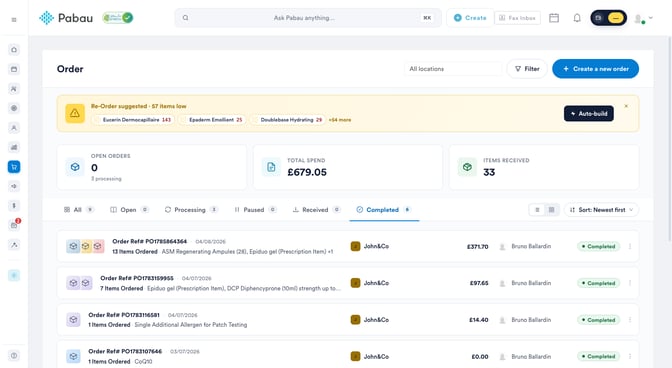Open the kebab menu for the £371.70 order
The width and height of the screenshot is (672, 368).
pyautogui.click(x=630, y=246)
